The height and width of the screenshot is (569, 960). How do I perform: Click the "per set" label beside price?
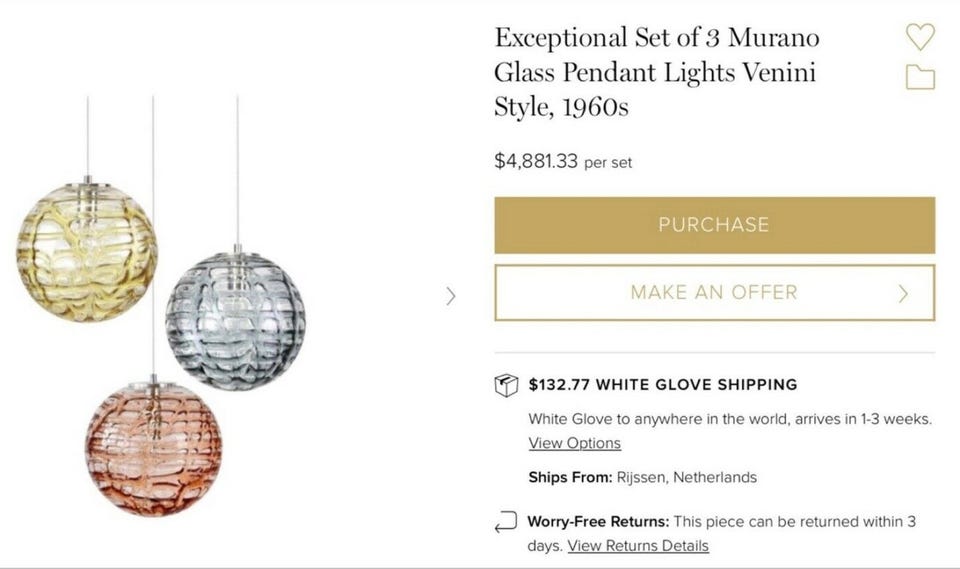coord(608,162)
